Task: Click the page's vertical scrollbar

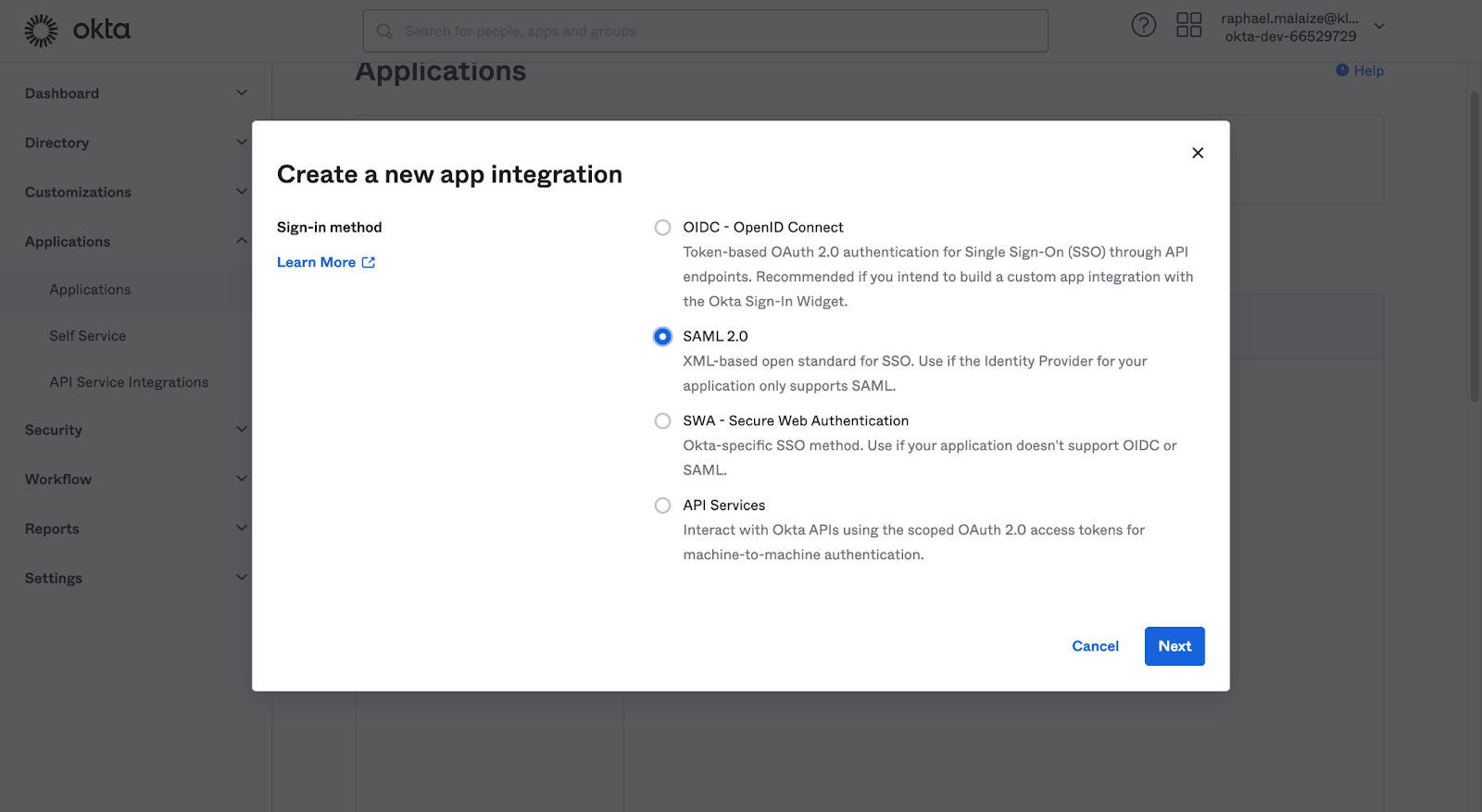Action: pos(1475,246)
